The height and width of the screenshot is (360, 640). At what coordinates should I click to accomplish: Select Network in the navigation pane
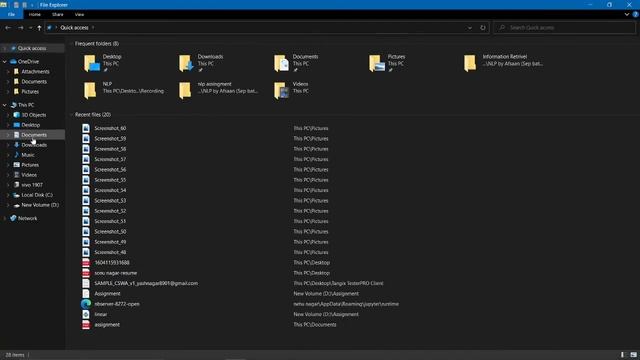[x=27, y=218]
